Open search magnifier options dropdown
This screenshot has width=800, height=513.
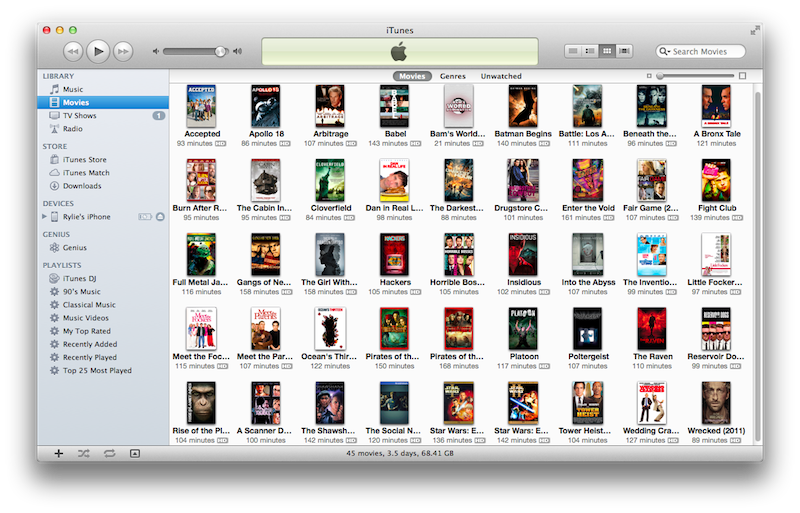pos(664,51)
